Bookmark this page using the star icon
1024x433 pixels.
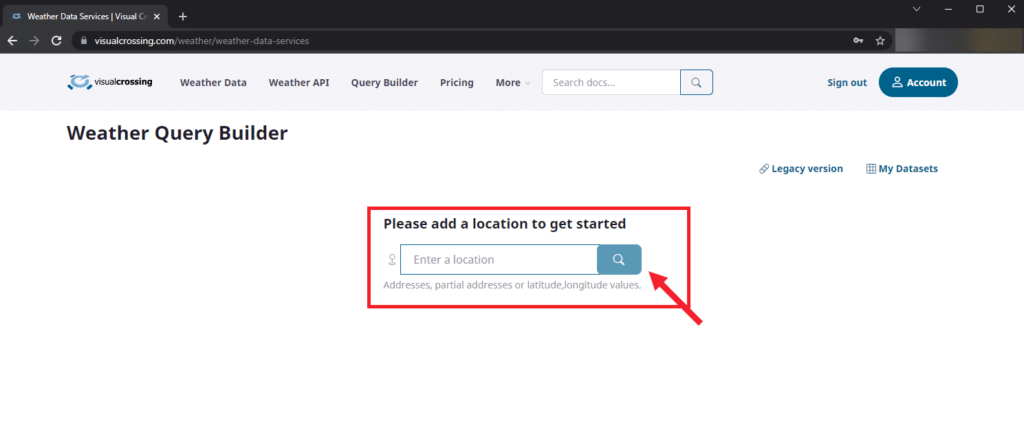pos(880,40)
